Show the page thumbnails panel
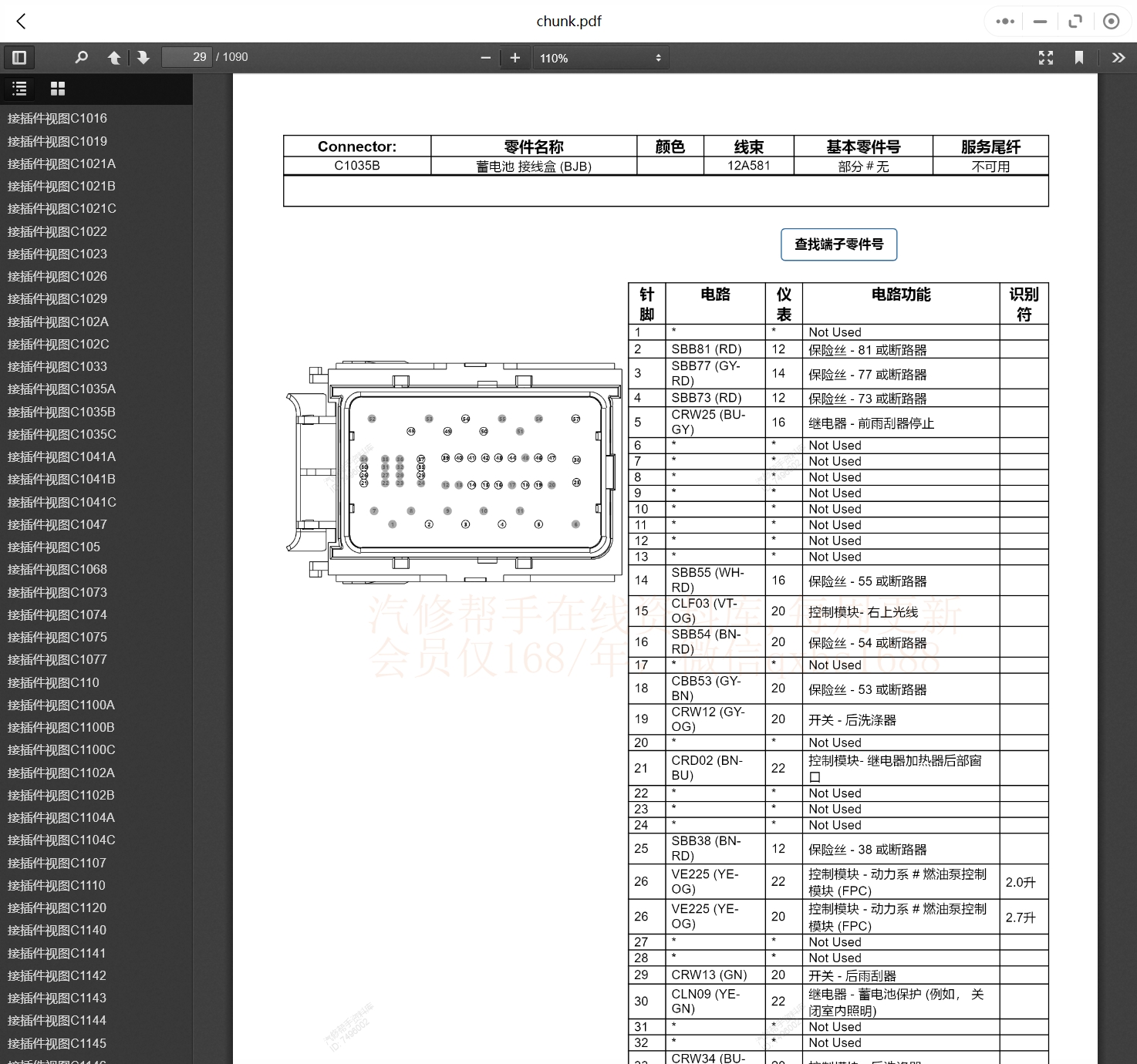Screen dimensions: 1137x1064 [x=58, y=88]
